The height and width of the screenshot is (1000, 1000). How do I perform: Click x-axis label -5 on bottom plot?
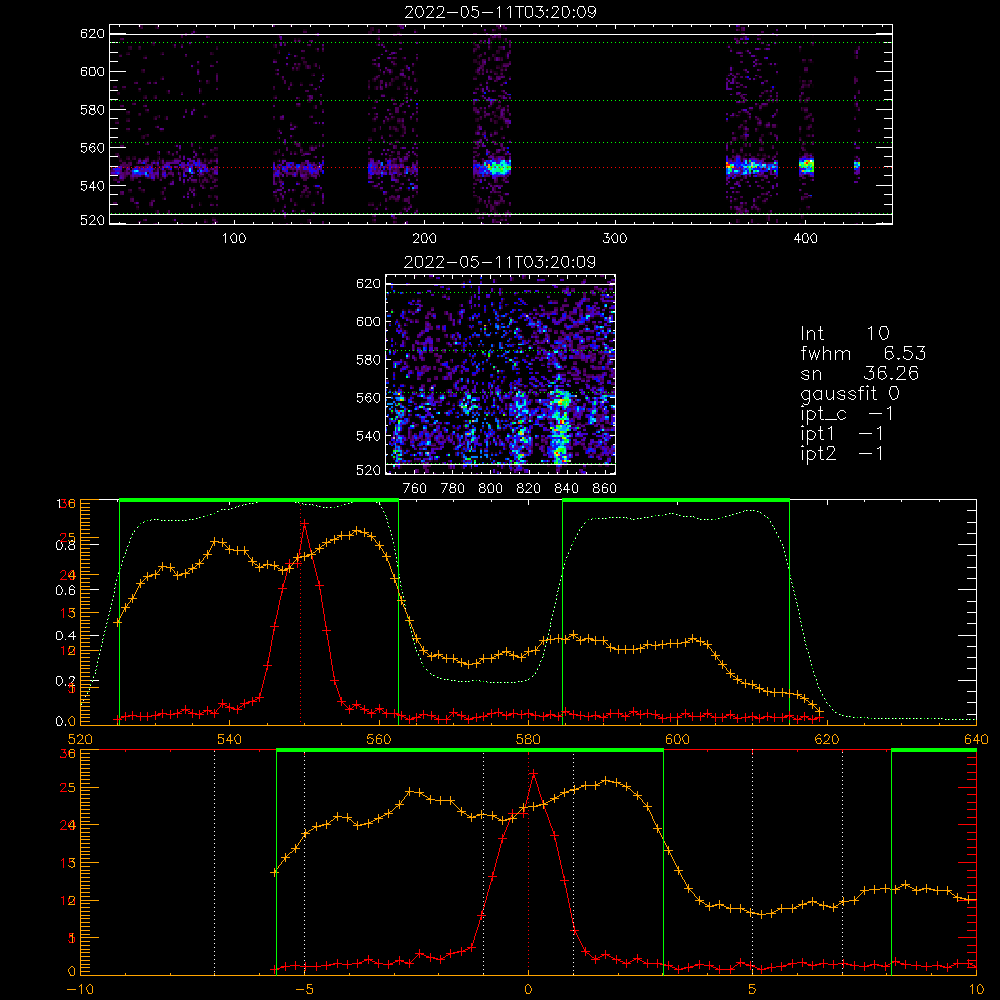coord(304,989)
